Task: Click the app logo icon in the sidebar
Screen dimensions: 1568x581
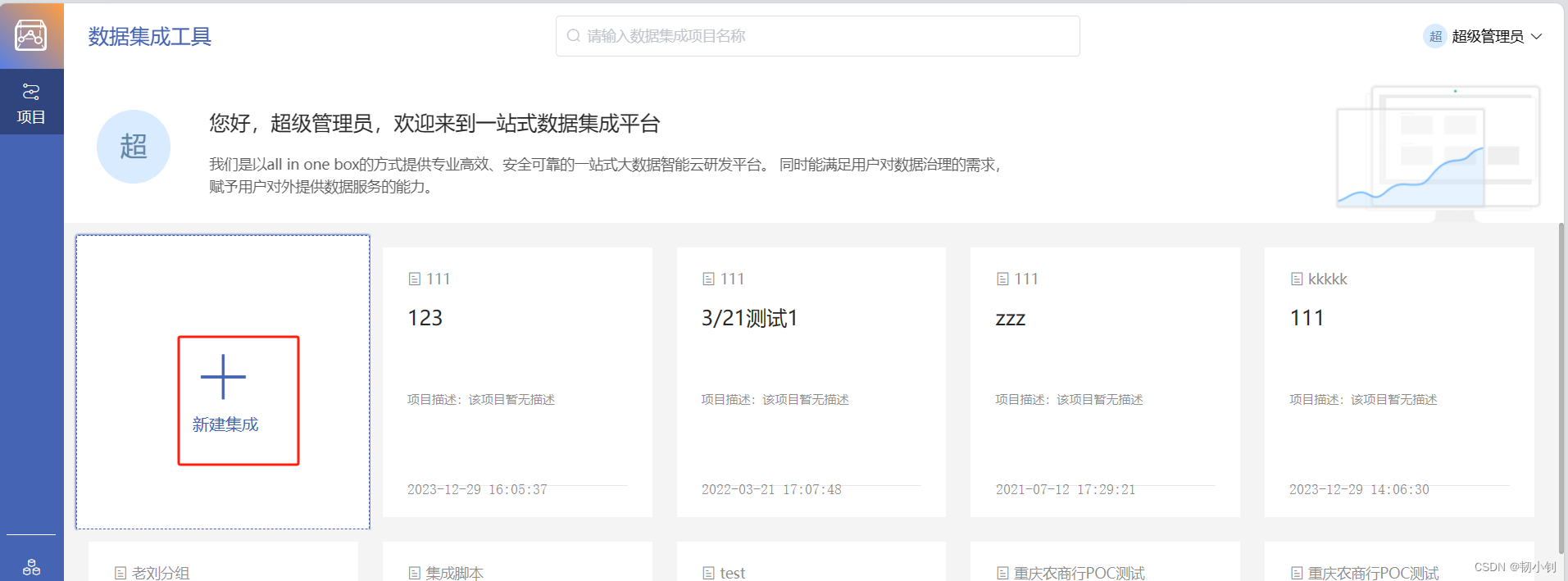Action: pyautogui.click(x=30, y=35)
